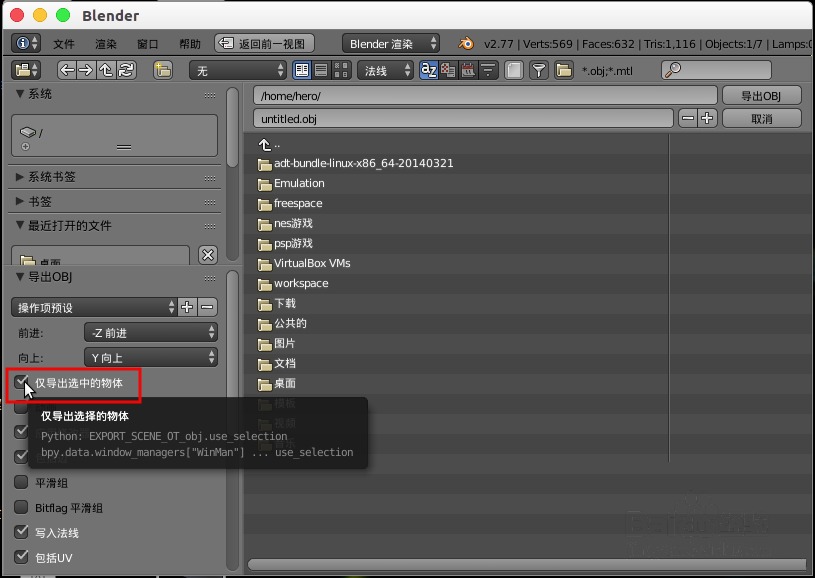Sort files by extension
This screenshot has width=815, height=578.
click(448, 70)
